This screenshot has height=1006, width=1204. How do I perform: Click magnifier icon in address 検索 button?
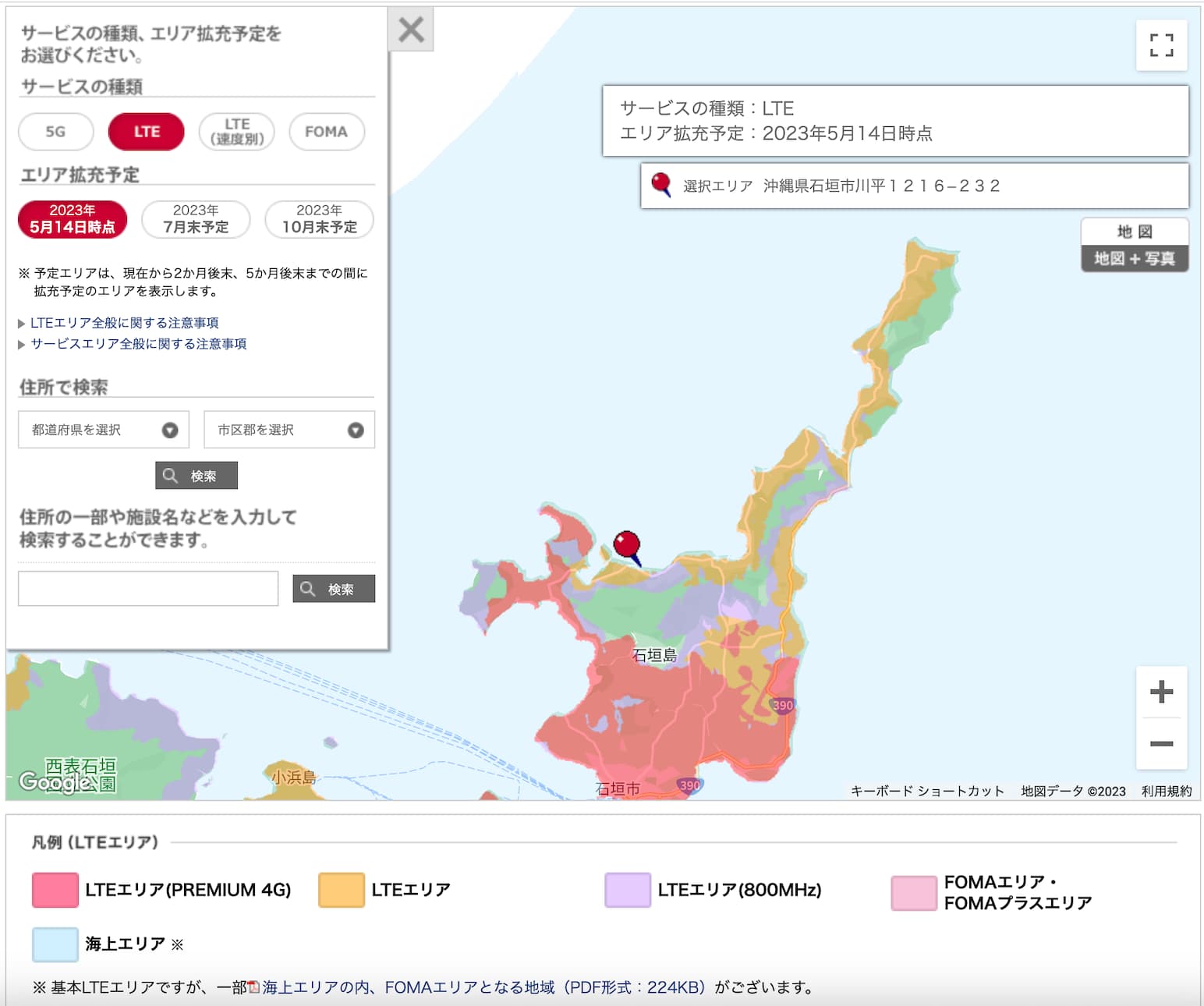[170, 476]
